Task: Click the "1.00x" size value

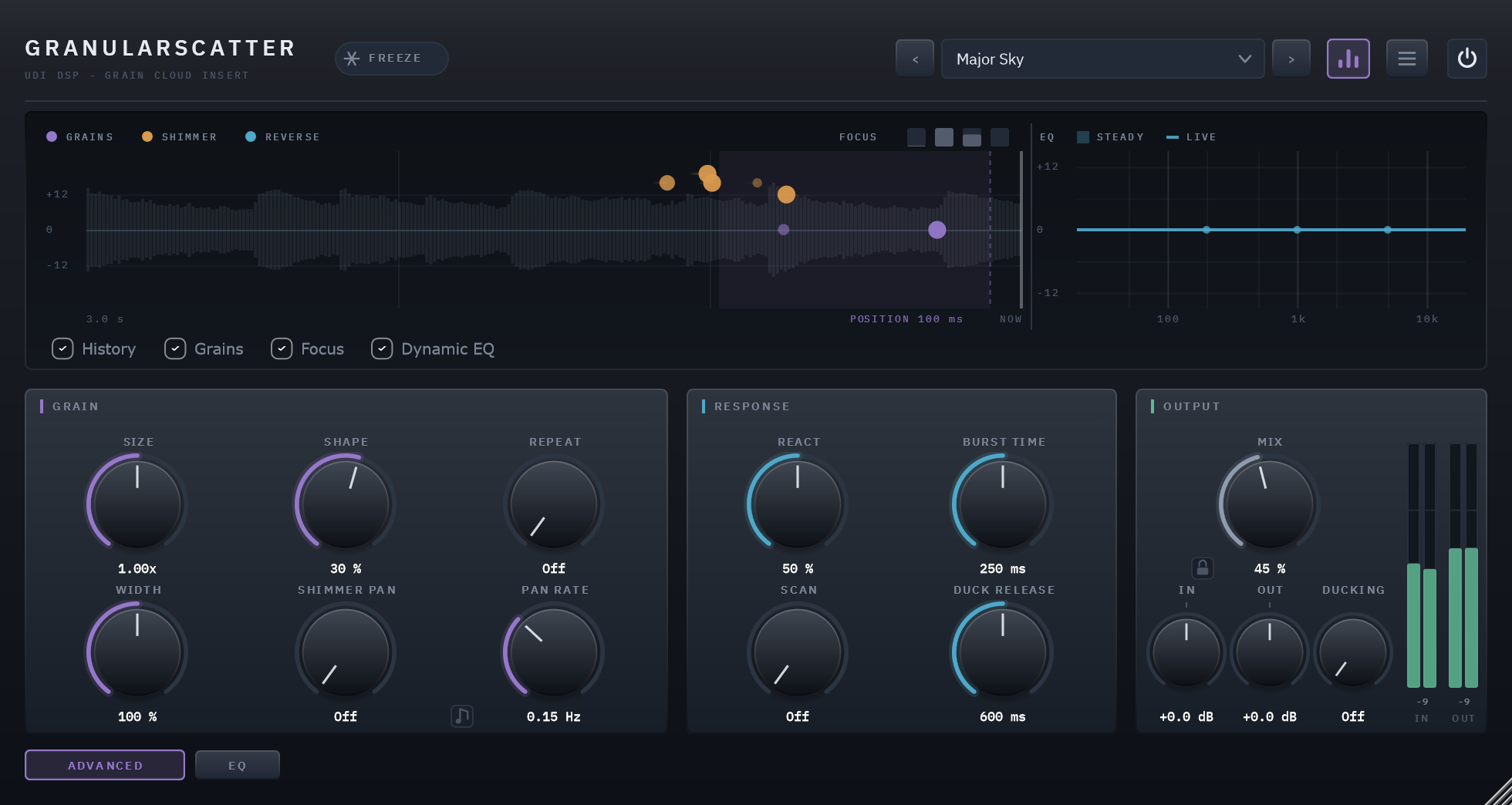Action: point(137,569)
